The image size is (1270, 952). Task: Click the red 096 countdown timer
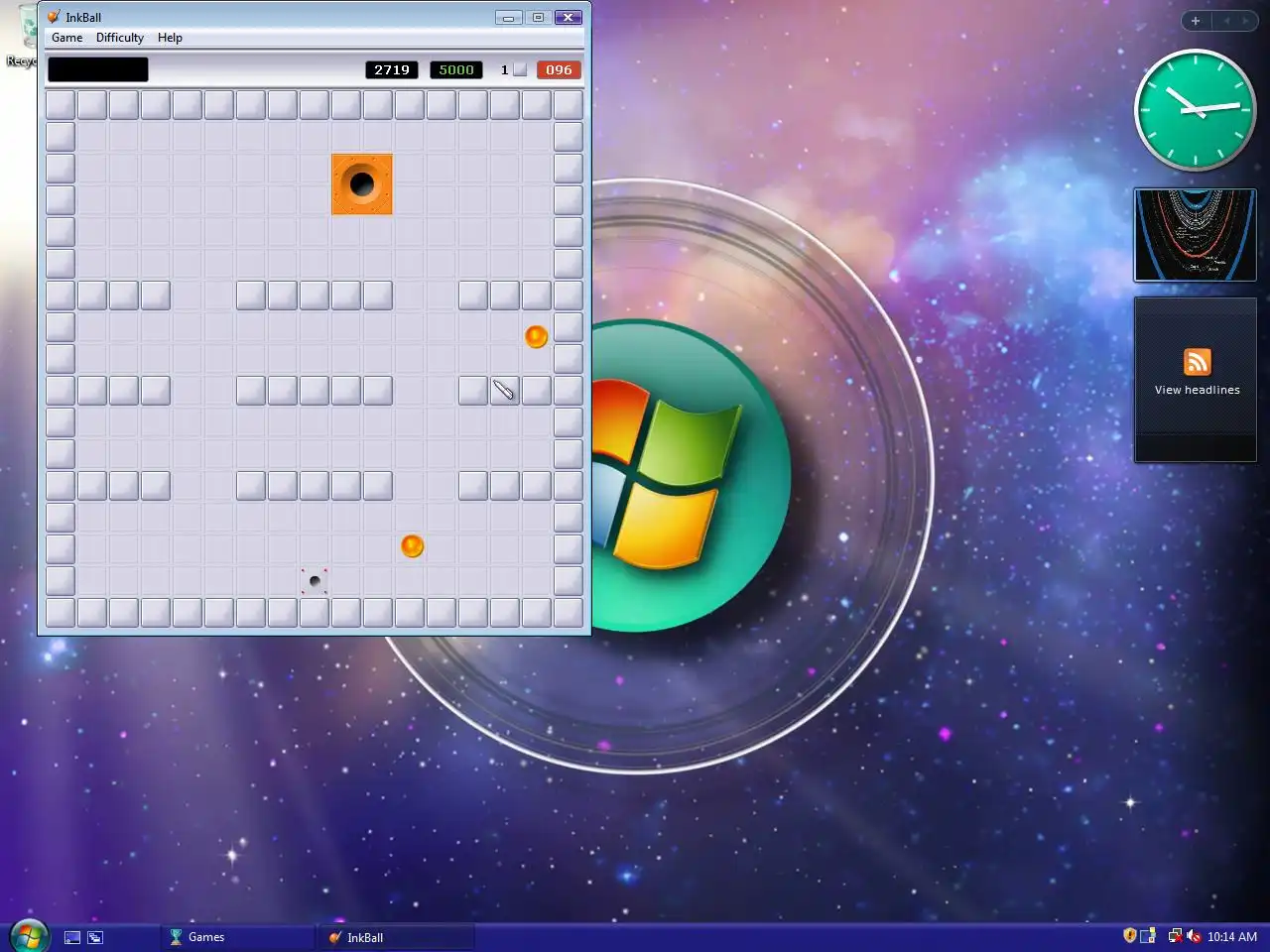(x=559, y=69)
